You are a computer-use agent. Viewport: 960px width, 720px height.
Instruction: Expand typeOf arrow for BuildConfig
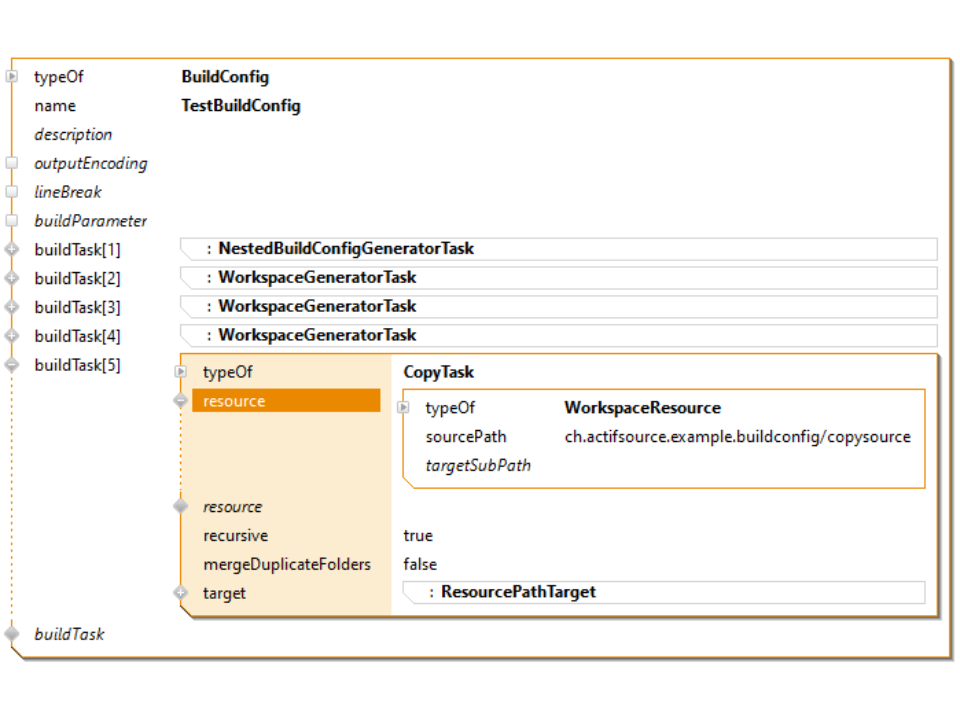(x=12, y=77)
